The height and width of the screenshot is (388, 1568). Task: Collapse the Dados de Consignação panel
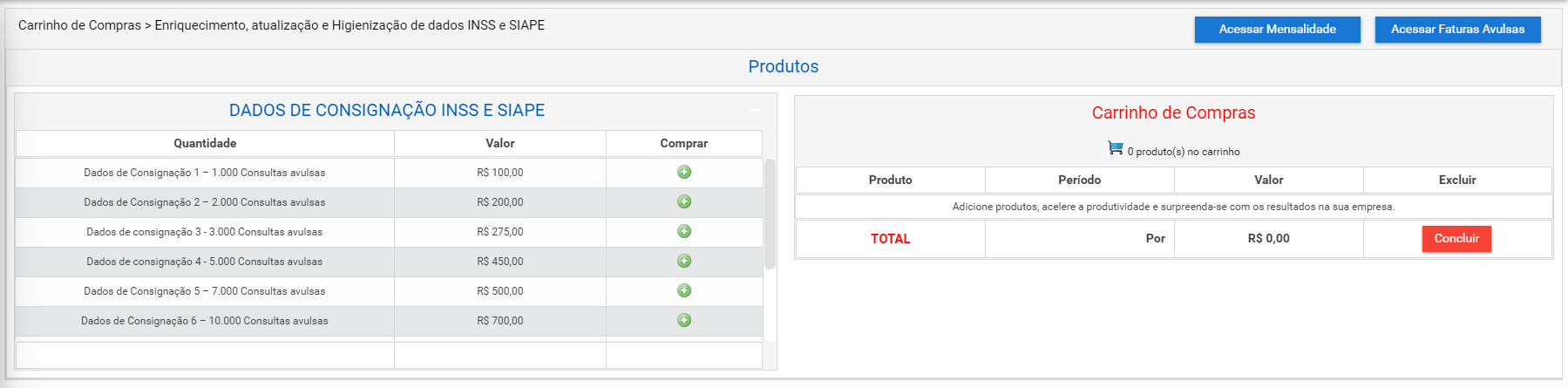pyautogui.click(x=755, y=110)
